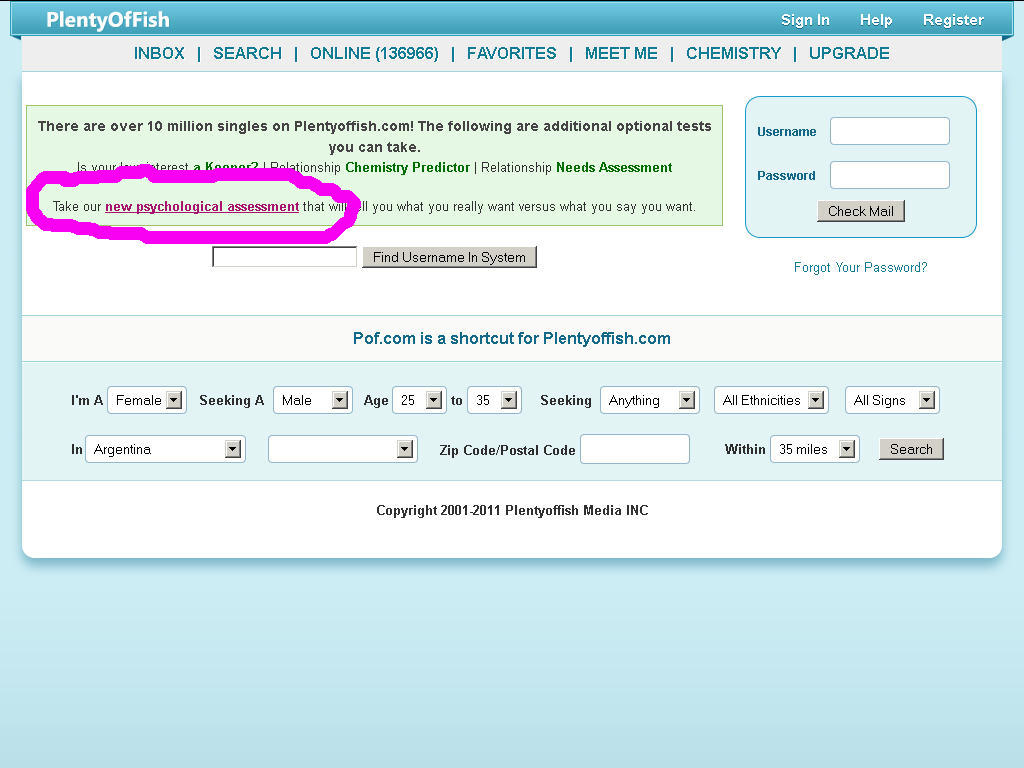Image resolution: width=1024 pixels, height=768 pixels.
Task: Open the UPGRADE menu item
Action: click(x=849, y=54)
